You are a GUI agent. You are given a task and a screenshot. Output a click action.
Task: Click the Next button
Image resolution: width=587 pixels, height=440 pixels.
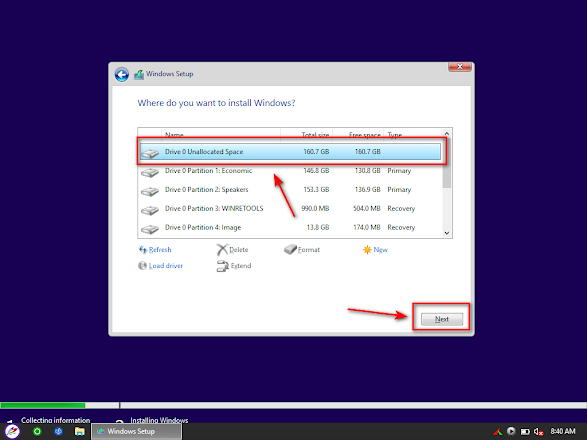[442, 319]
